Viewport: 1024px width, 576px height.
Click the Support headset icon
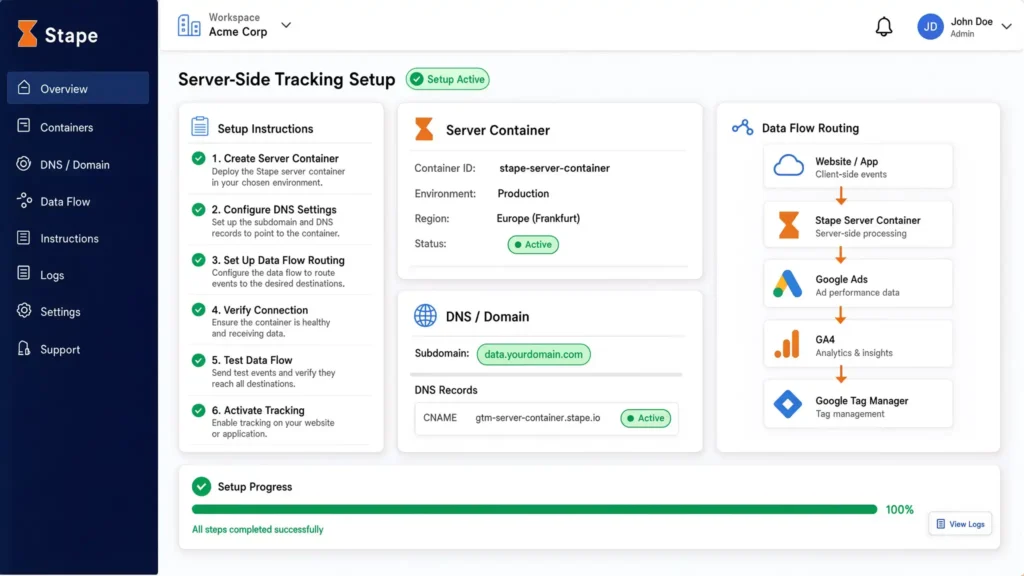click(x=24, y=348)
